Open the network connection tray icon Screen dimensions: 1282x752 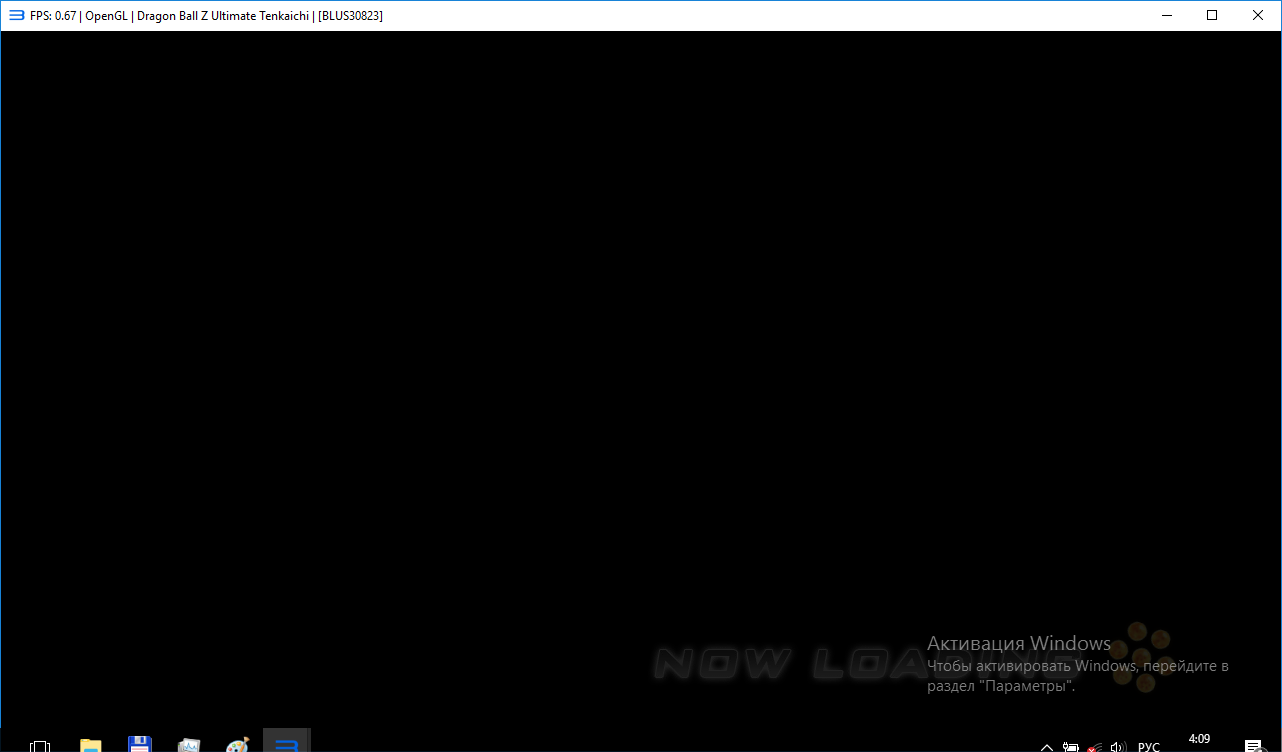click(1095, 747)
